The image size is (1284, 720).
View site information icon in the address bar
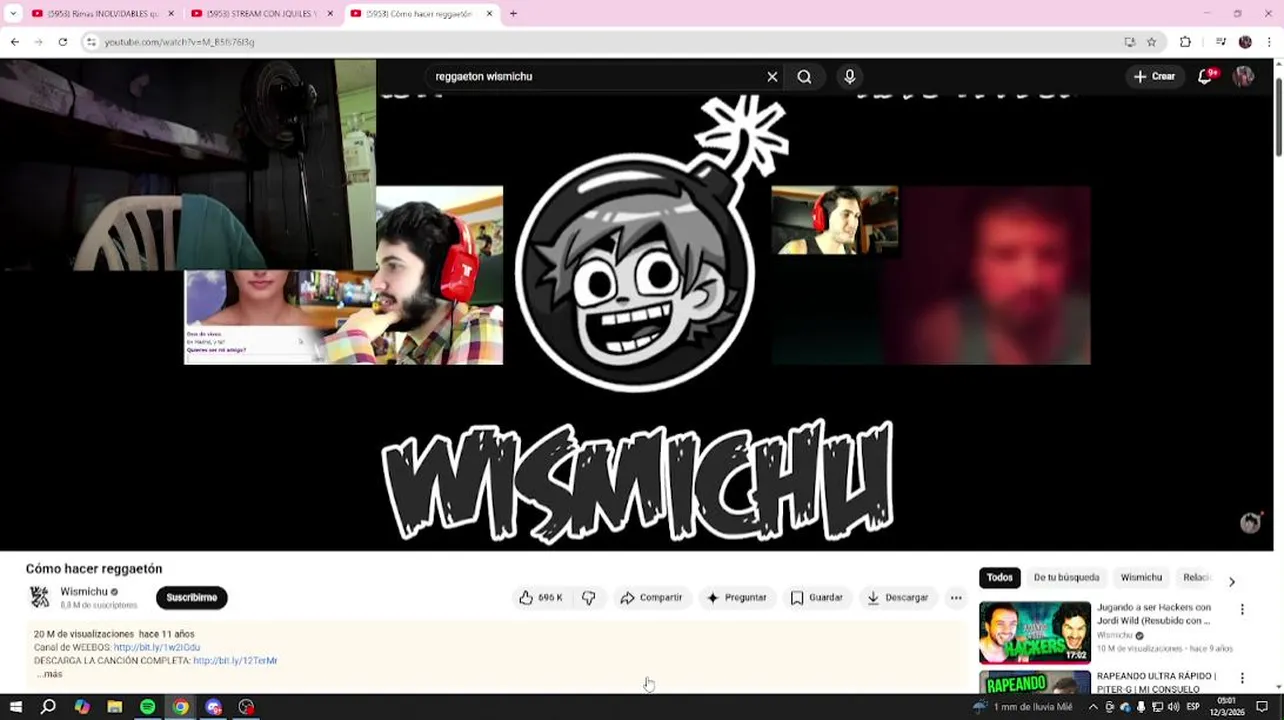click(x=92, y=42)
